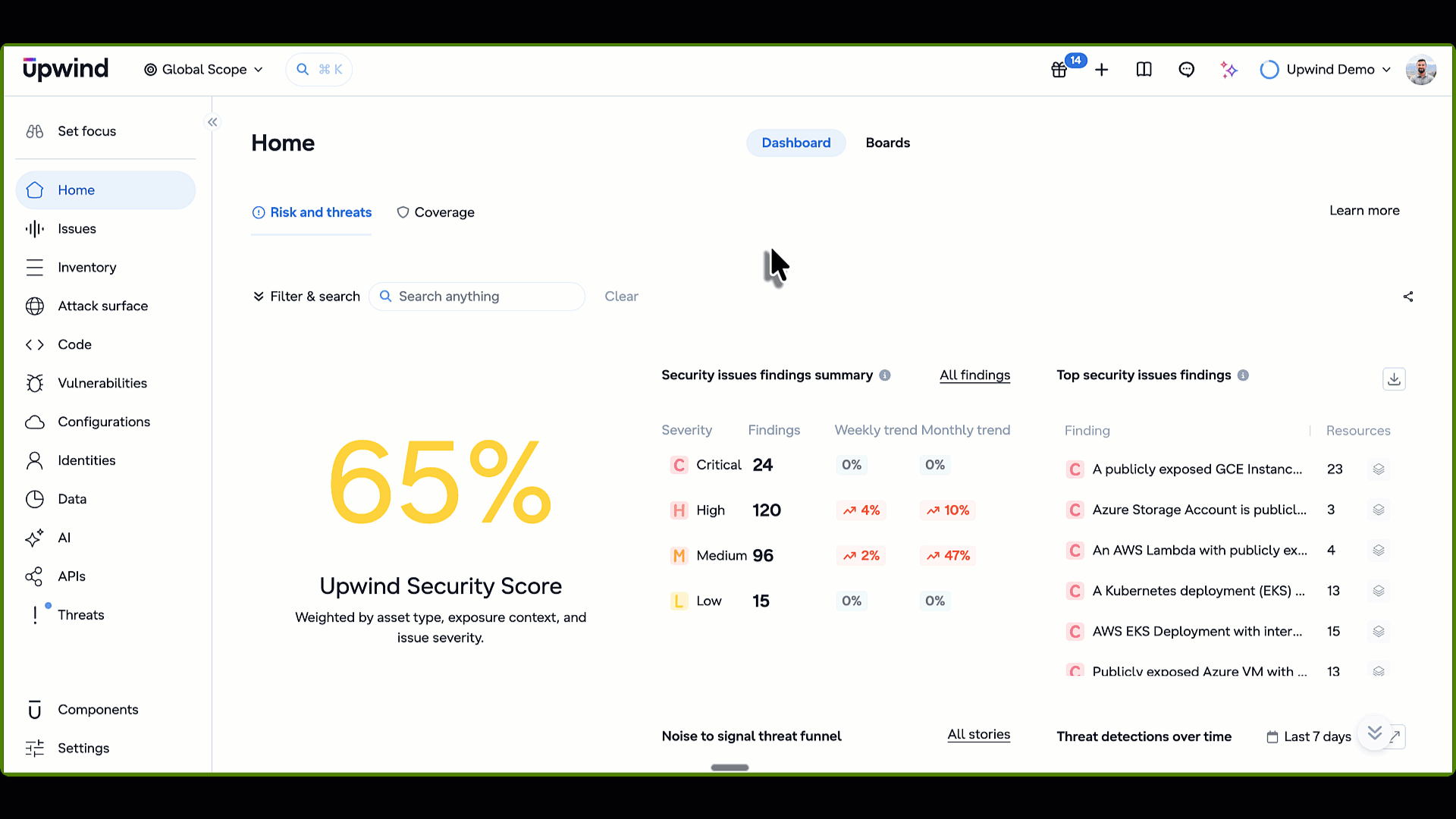Select Risk and threats tab
This screenshot has width=1456, height=819.
tap(312, 213)
